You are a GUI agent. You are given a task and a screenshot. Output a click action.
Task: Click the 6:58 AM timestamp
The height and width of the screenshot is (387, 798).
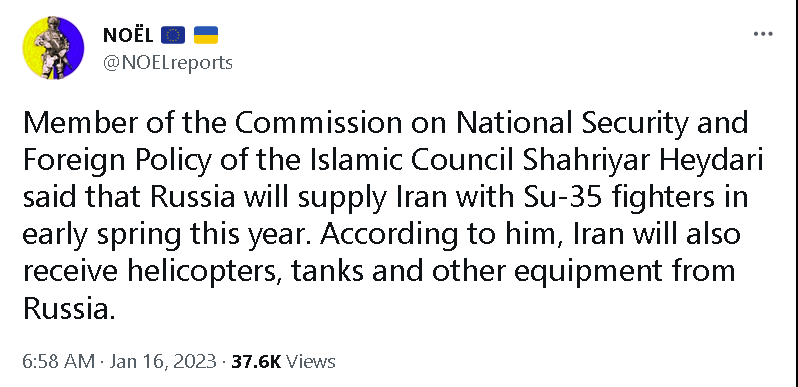tap(59, 362)
